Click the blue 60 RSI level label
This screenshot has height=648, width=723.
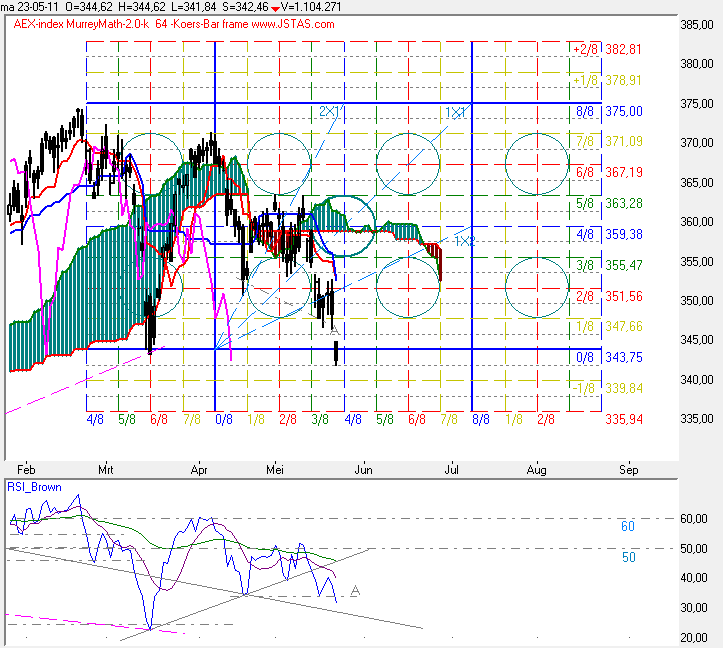pos(628,526)
